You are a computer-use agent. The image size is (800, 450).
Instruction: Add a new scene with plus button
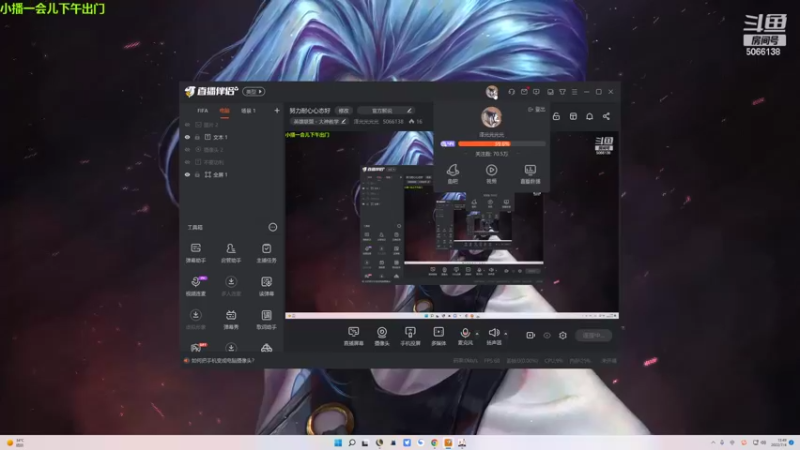(x=277, y=111)
